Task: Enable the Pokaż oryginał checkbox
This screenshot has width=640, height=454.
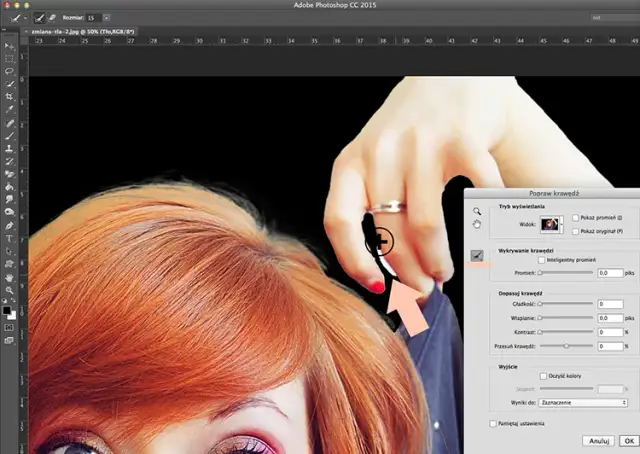Action: [576, 231]
